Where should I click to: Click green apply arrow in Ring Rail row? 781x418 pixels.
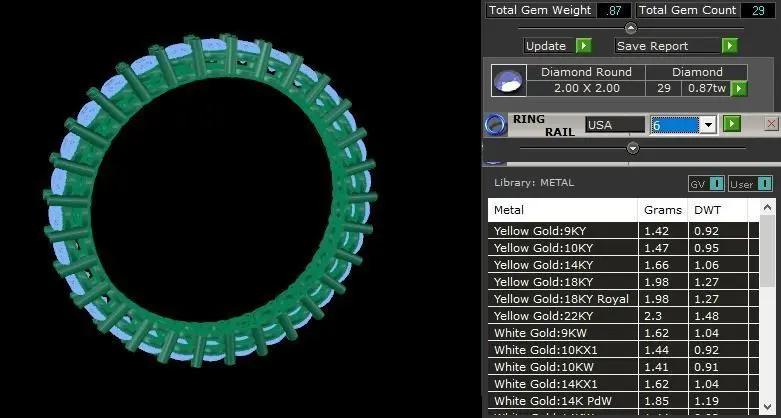click(732, 124)
